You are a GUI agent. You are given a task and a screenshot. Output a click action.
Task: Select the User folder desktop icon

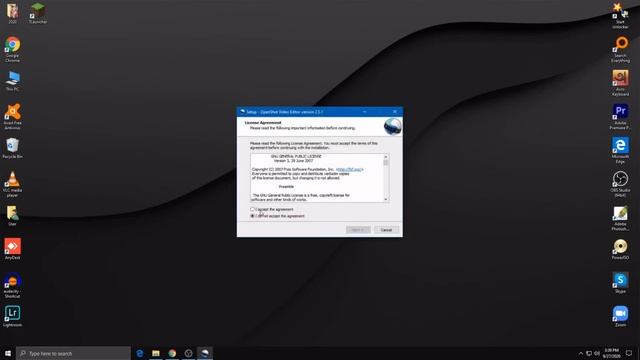(13, 215)
